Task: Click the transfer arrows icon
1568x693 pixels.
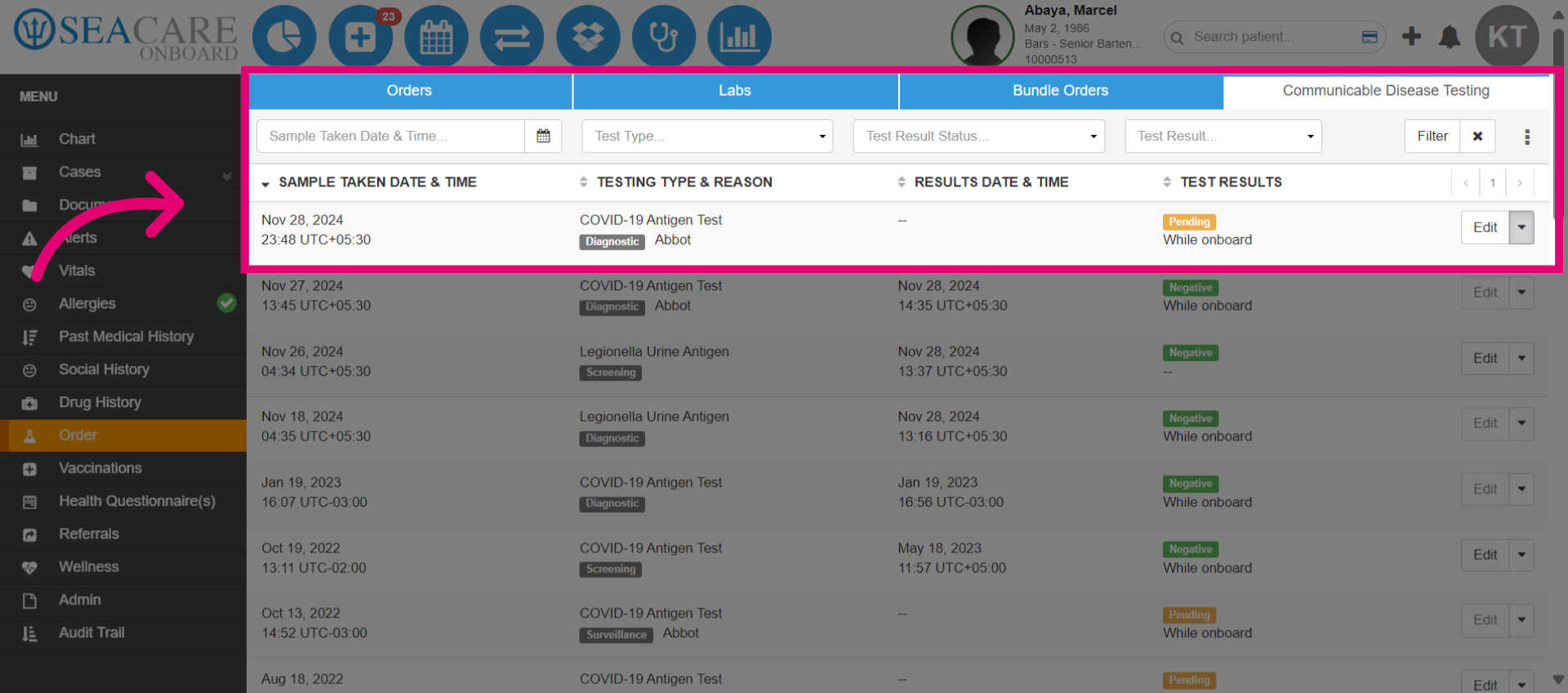Action: (x=512, y=37)
